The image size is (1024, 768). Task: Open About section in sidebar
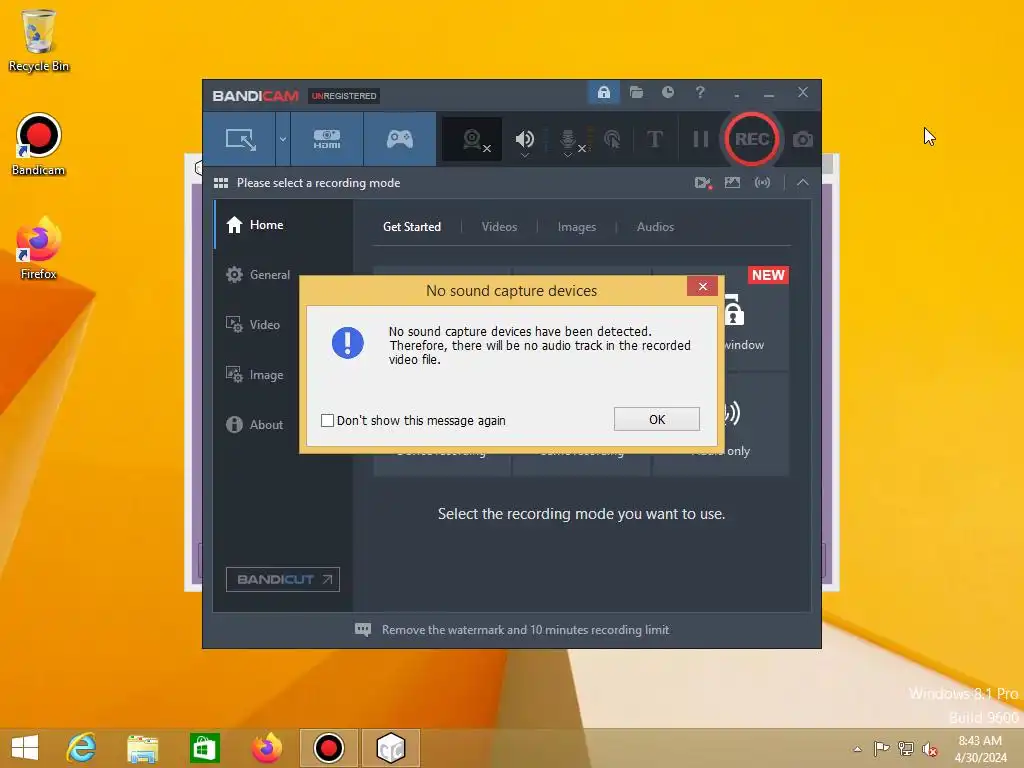click(x=283, y=424)
